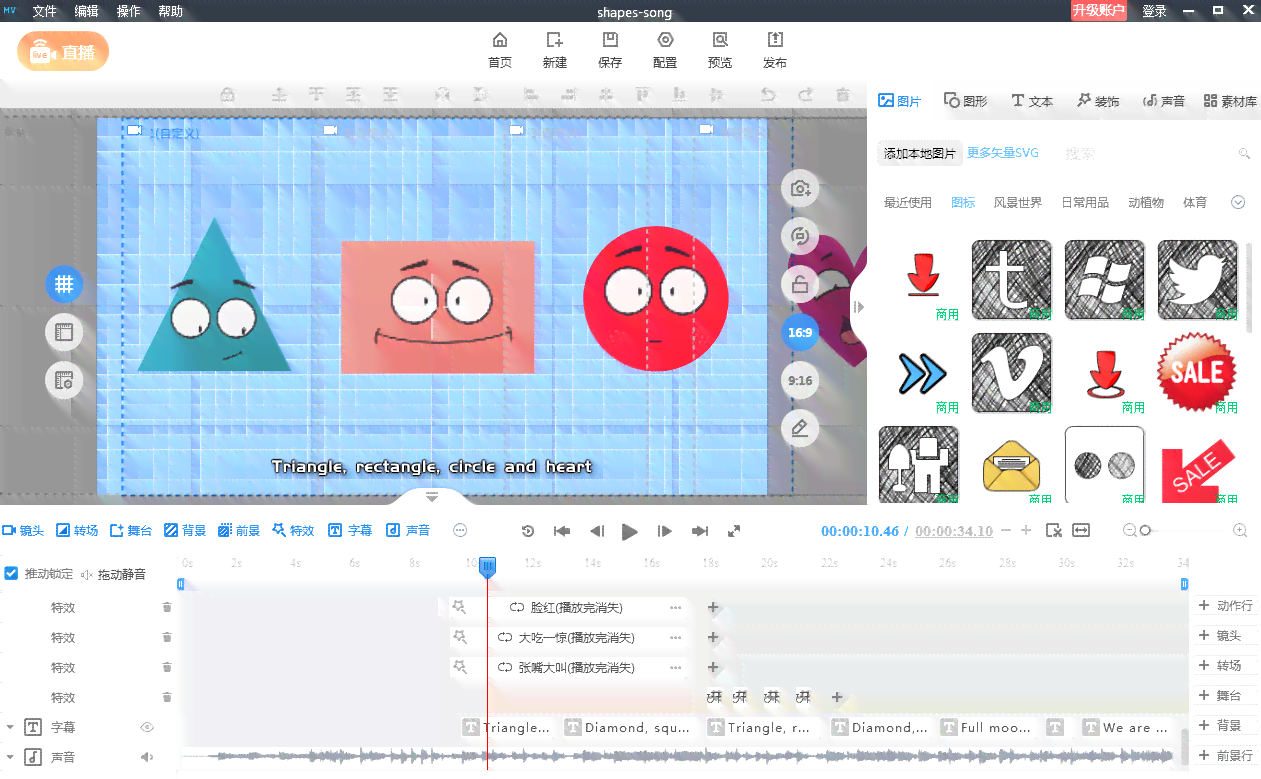Add a 转场 transition
The image size is (1261, 779).
(77, 531)
